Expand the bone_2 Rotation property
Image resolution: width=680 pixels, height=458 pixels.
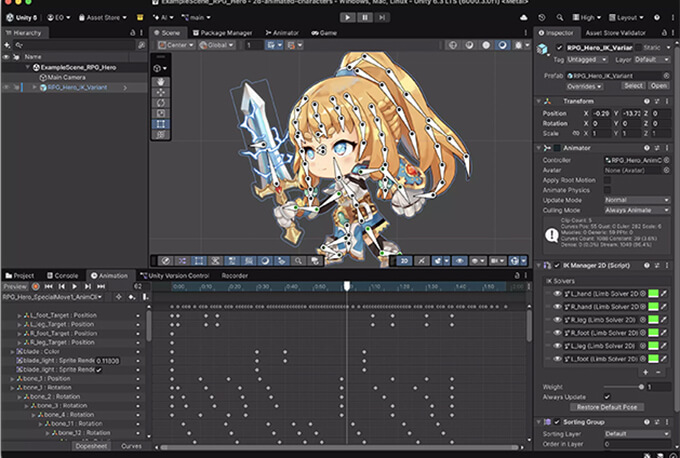tap(20, 397)
